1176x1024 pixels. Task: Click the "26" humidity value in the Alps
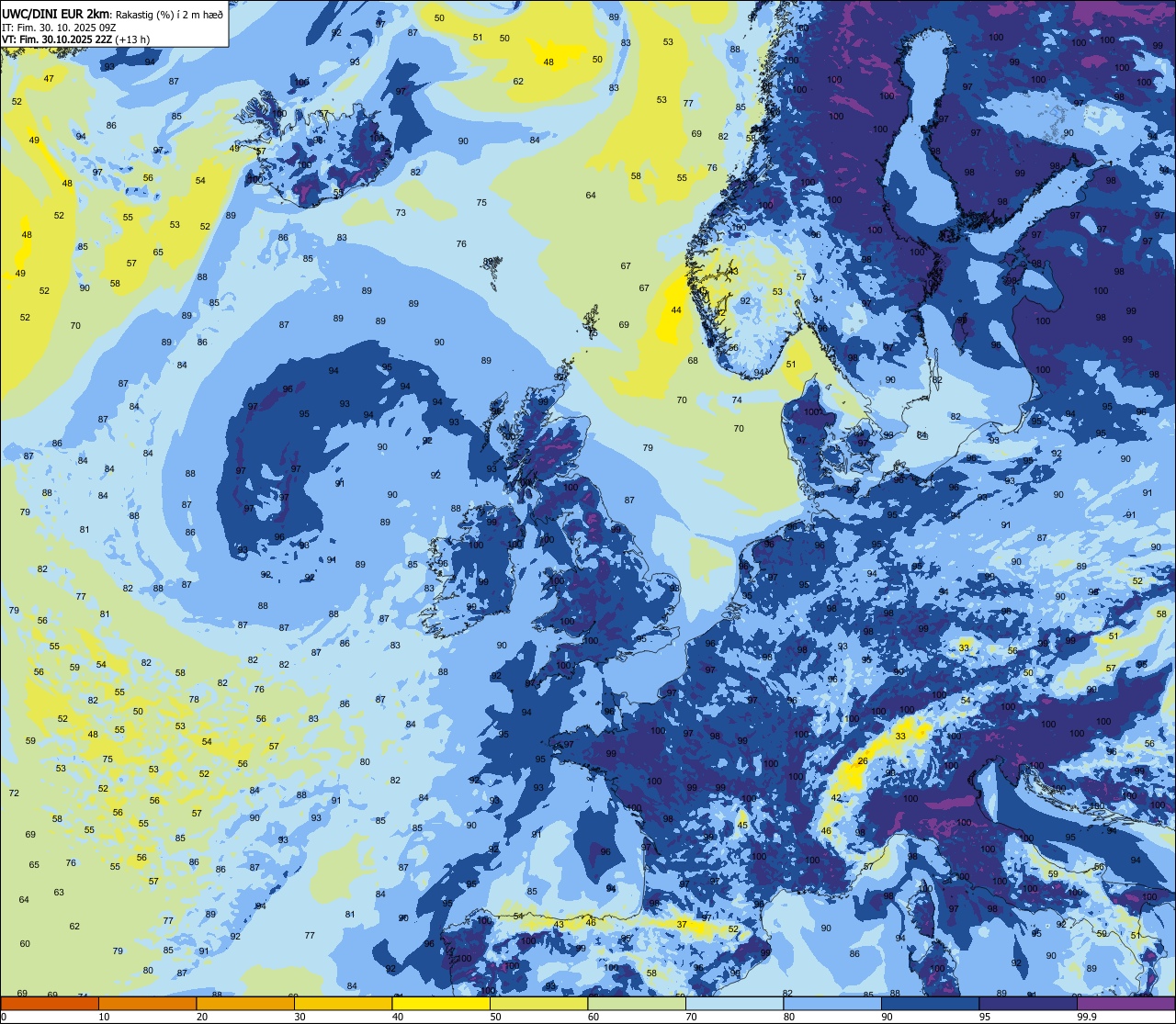pos(863,761)
